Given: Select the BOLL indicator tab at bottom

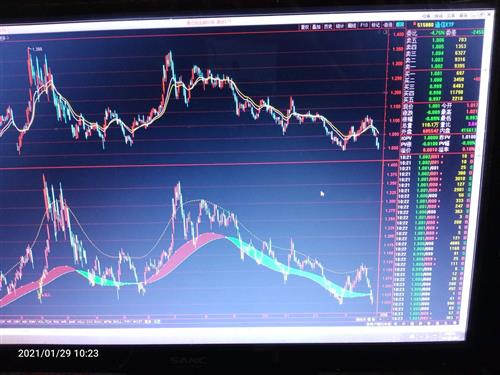Looking at the screenshot, I should (x=117, y=322).
